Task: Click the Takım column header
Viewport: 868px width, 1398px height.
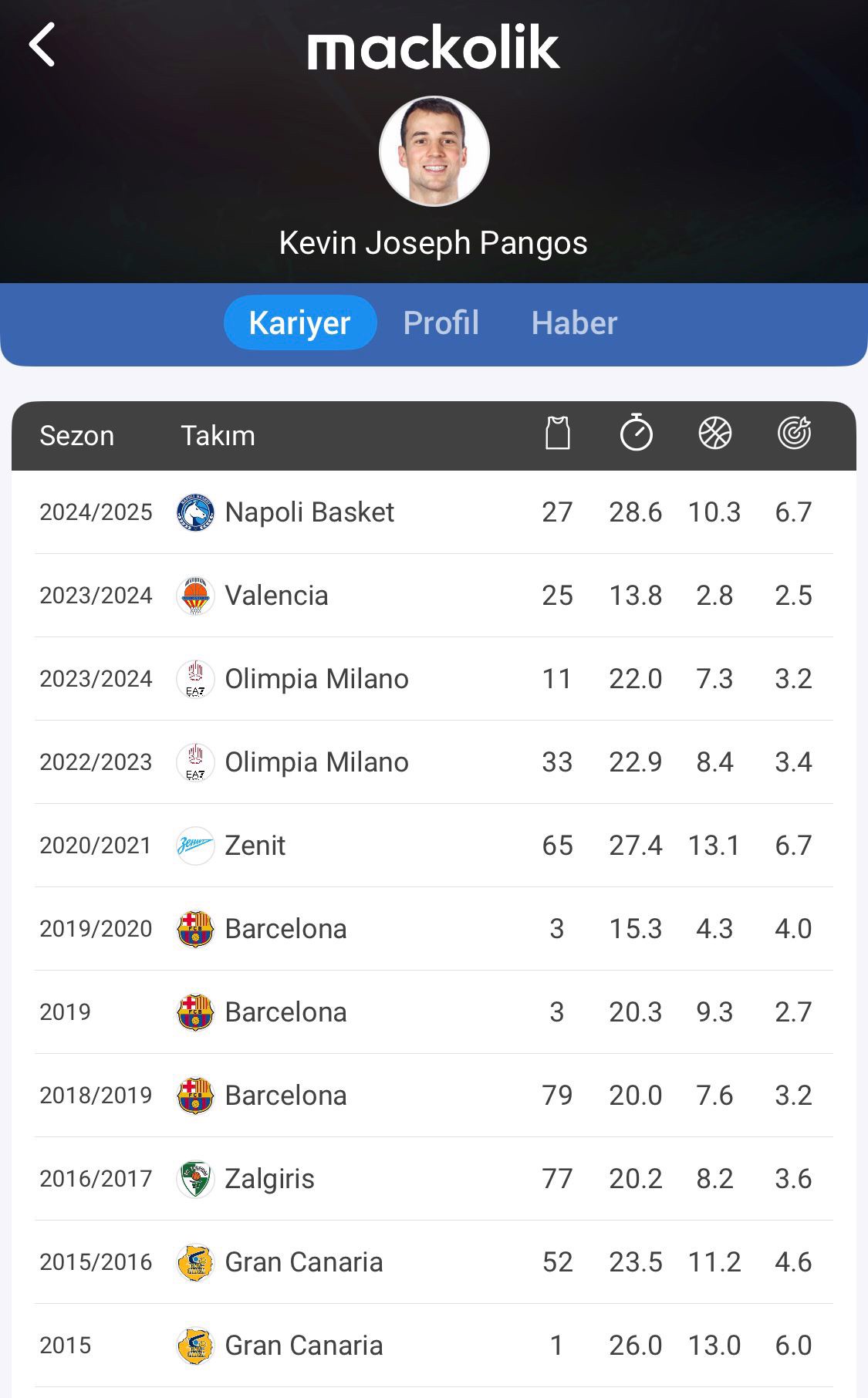Action: (x=218, y=436)
